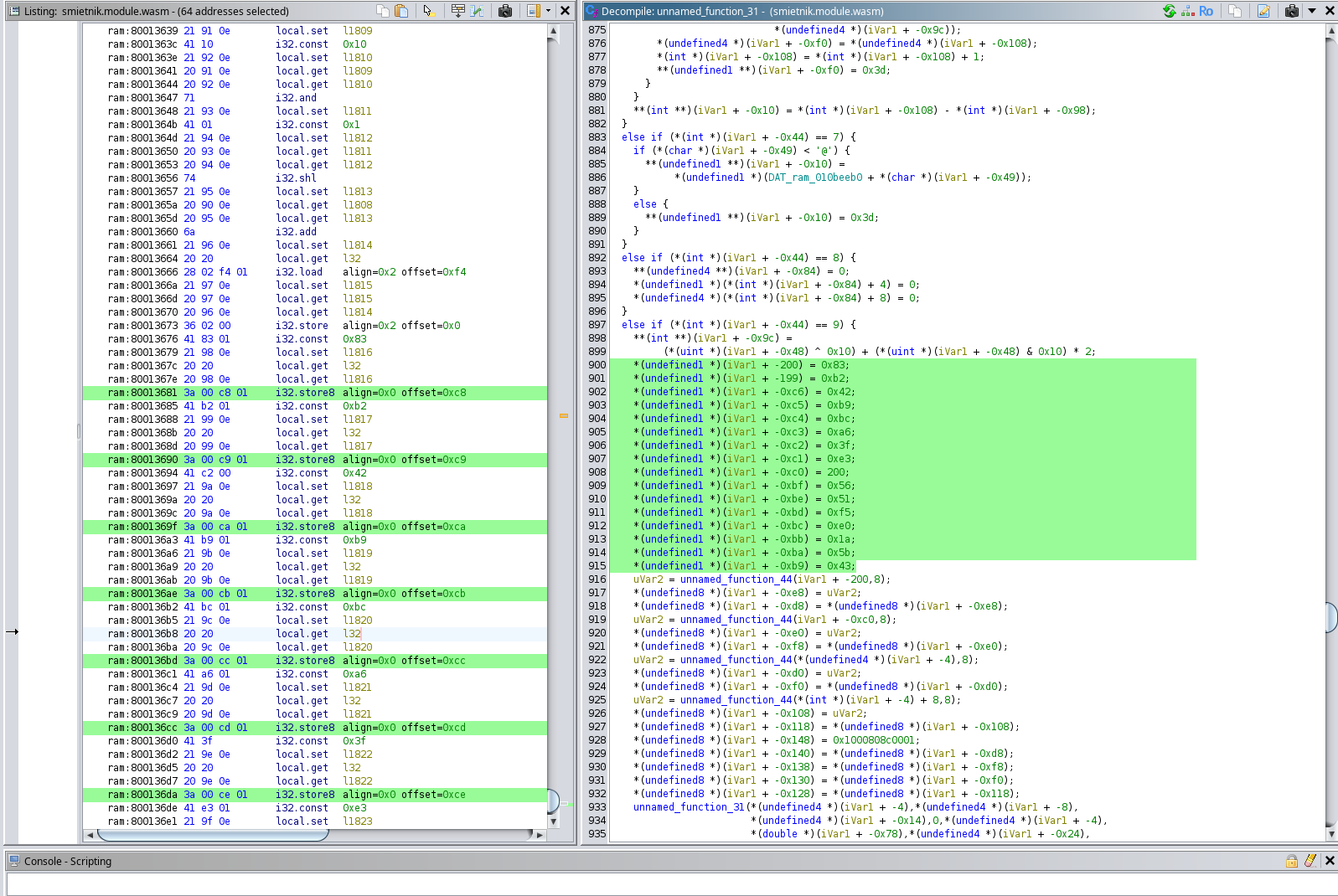
Task: Close the Decompile panel
Action: 1329,11
